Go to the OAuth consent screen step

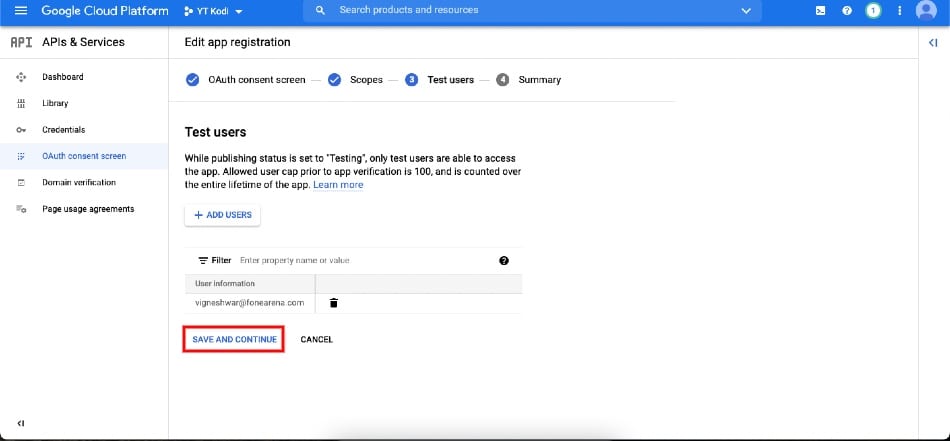click(x=257, y=80)
